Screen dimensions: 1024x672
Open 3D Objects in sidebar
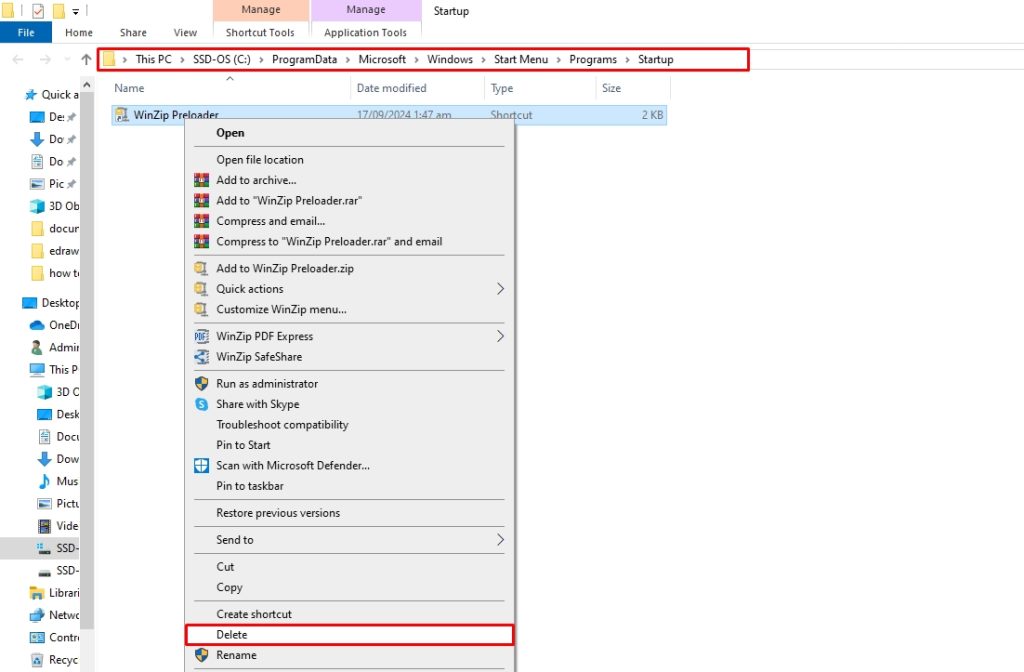click(x=55, y=206)
